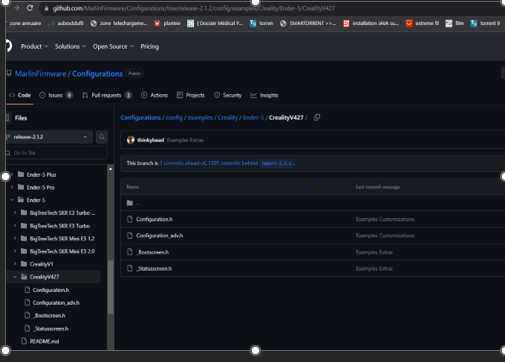Click the browser forward arrow
Viewport: 505px width, 362px height.
click(16, 8)
